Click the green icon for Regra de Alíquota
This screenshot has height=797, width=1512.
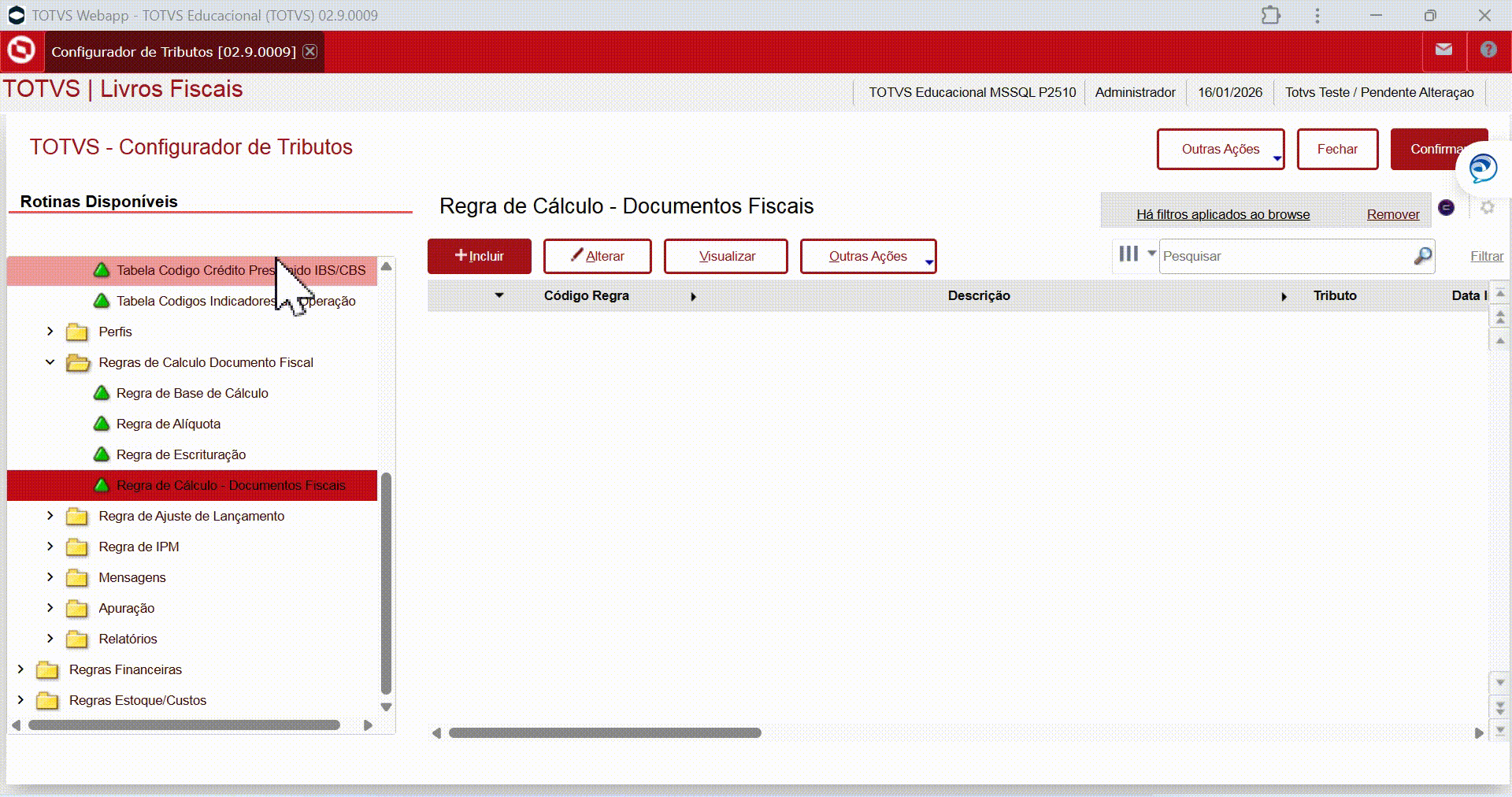102,424
